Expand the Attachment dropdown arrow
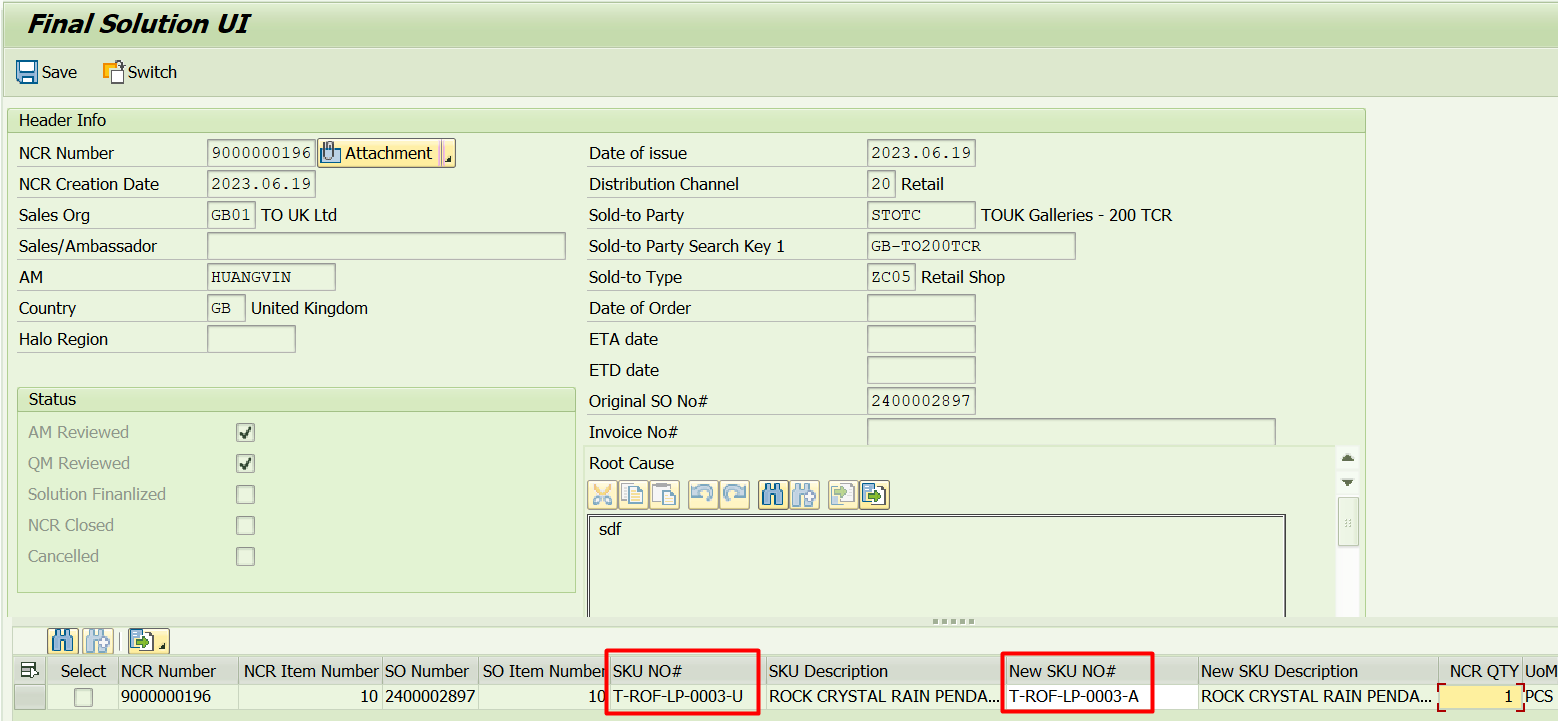Image resolution: width=1558 pixels, height=721 pixels. point(448,155)
